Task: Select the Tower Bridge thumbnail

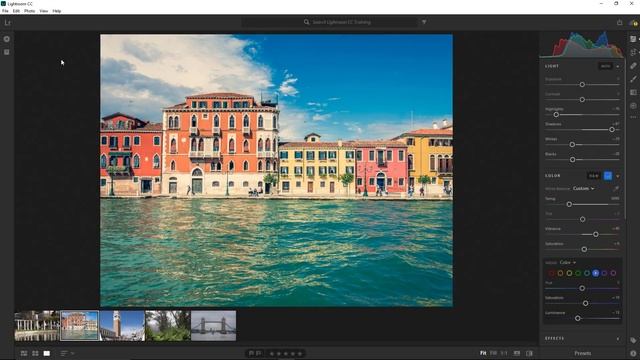Action: click(x=213, y=326)
